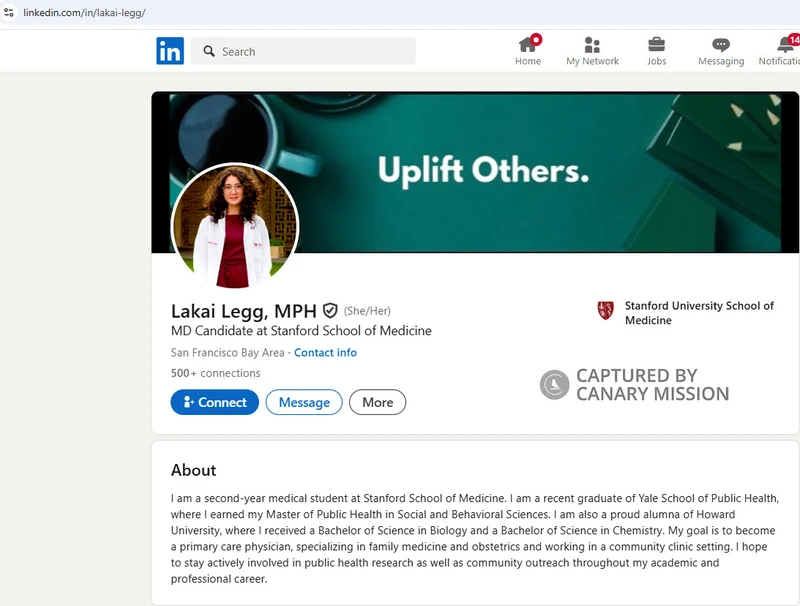Click the About section heading

(x=193, y=470)
